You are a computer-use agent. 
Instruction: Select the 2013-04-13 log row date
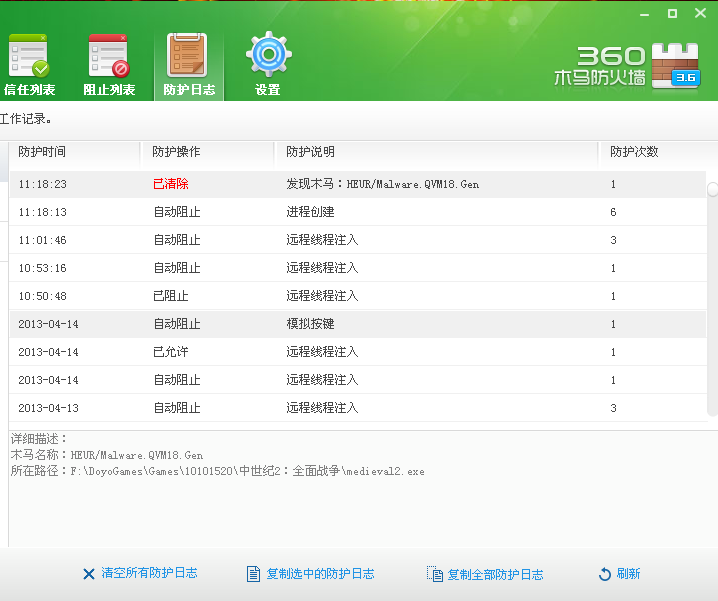tap(49, 408)
